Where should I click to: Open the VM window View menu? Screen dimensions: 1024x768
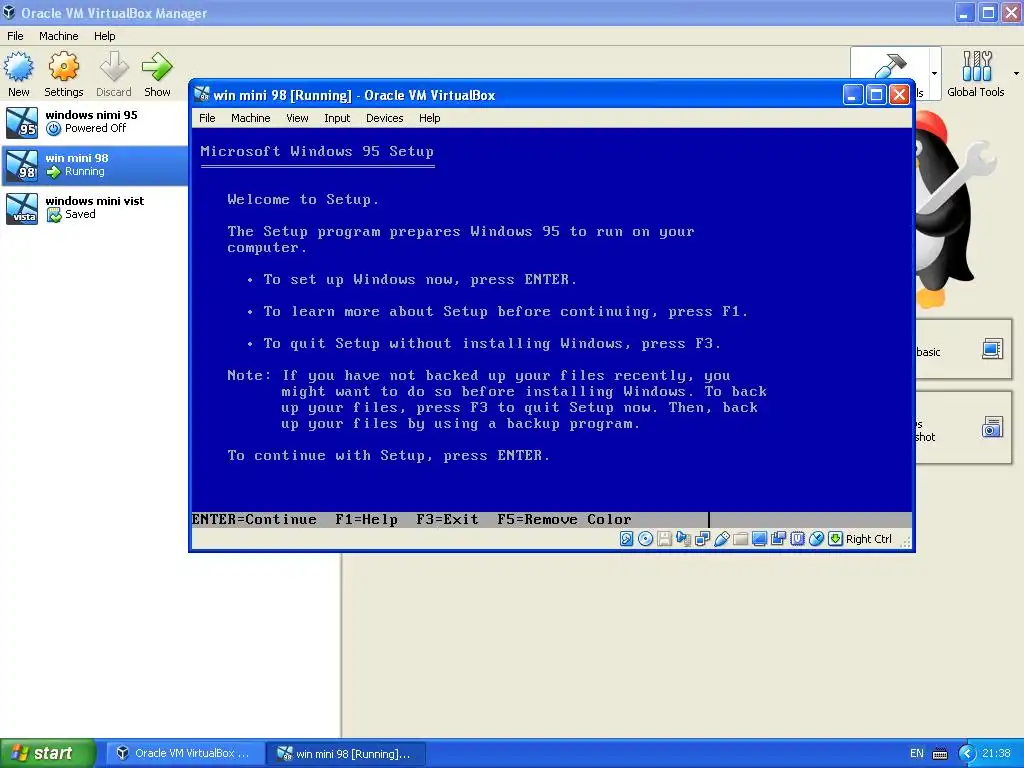(x=296, y=118)
